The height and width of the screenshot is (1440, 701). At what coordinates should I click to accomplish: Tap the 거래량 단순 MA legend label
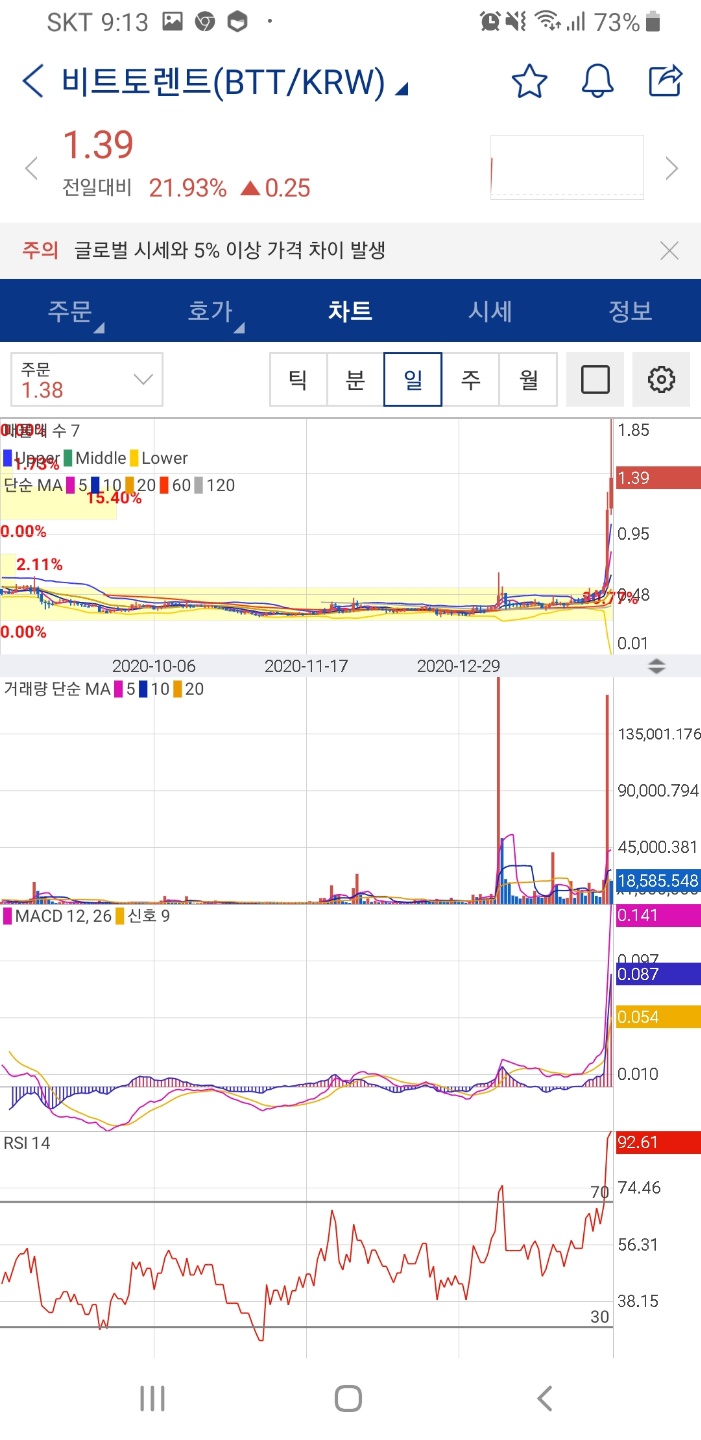pyautogui.click(x=57, y=688)
